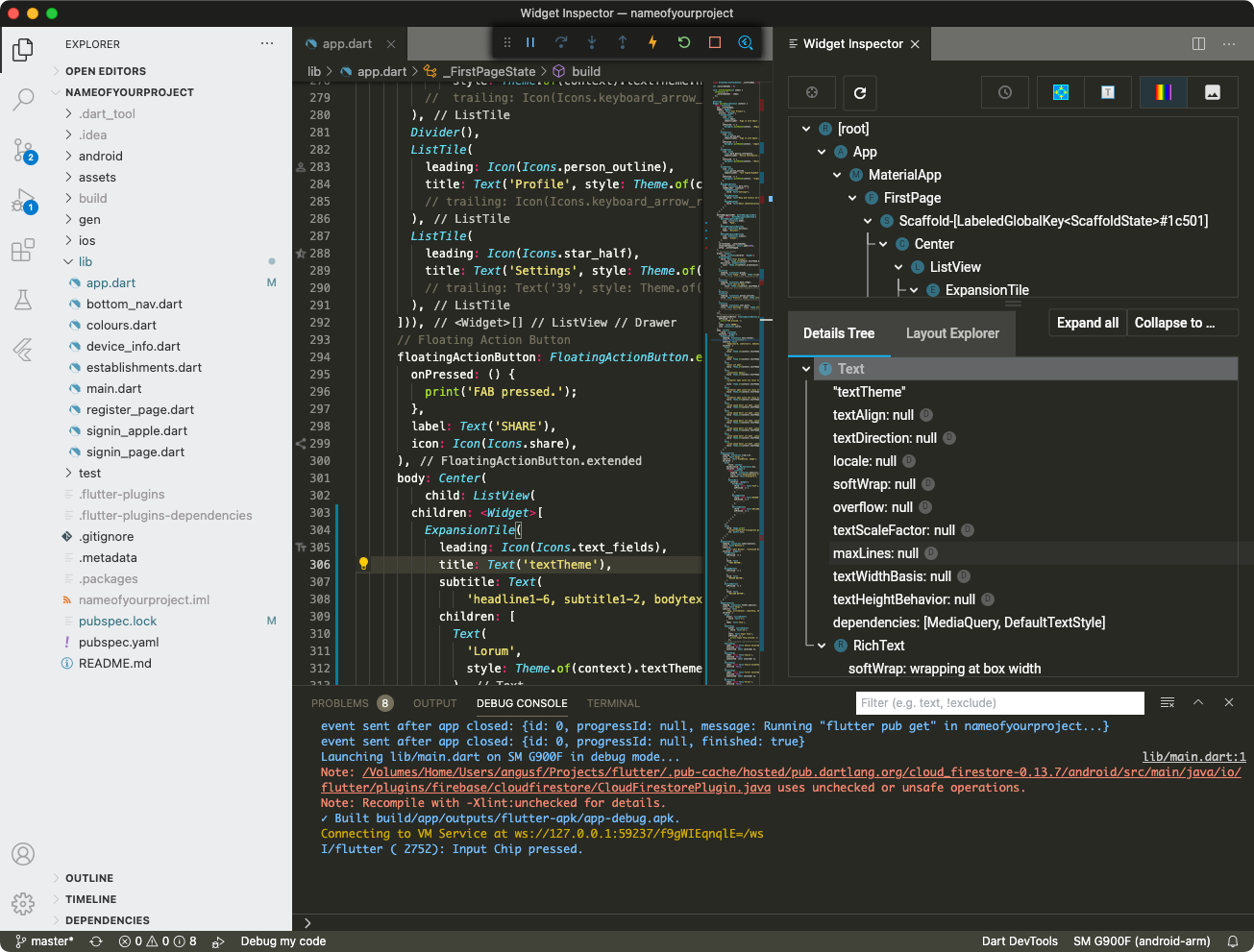Open the Extensions view
Viewport: 1254px width, 952px height.
(23, 251)
